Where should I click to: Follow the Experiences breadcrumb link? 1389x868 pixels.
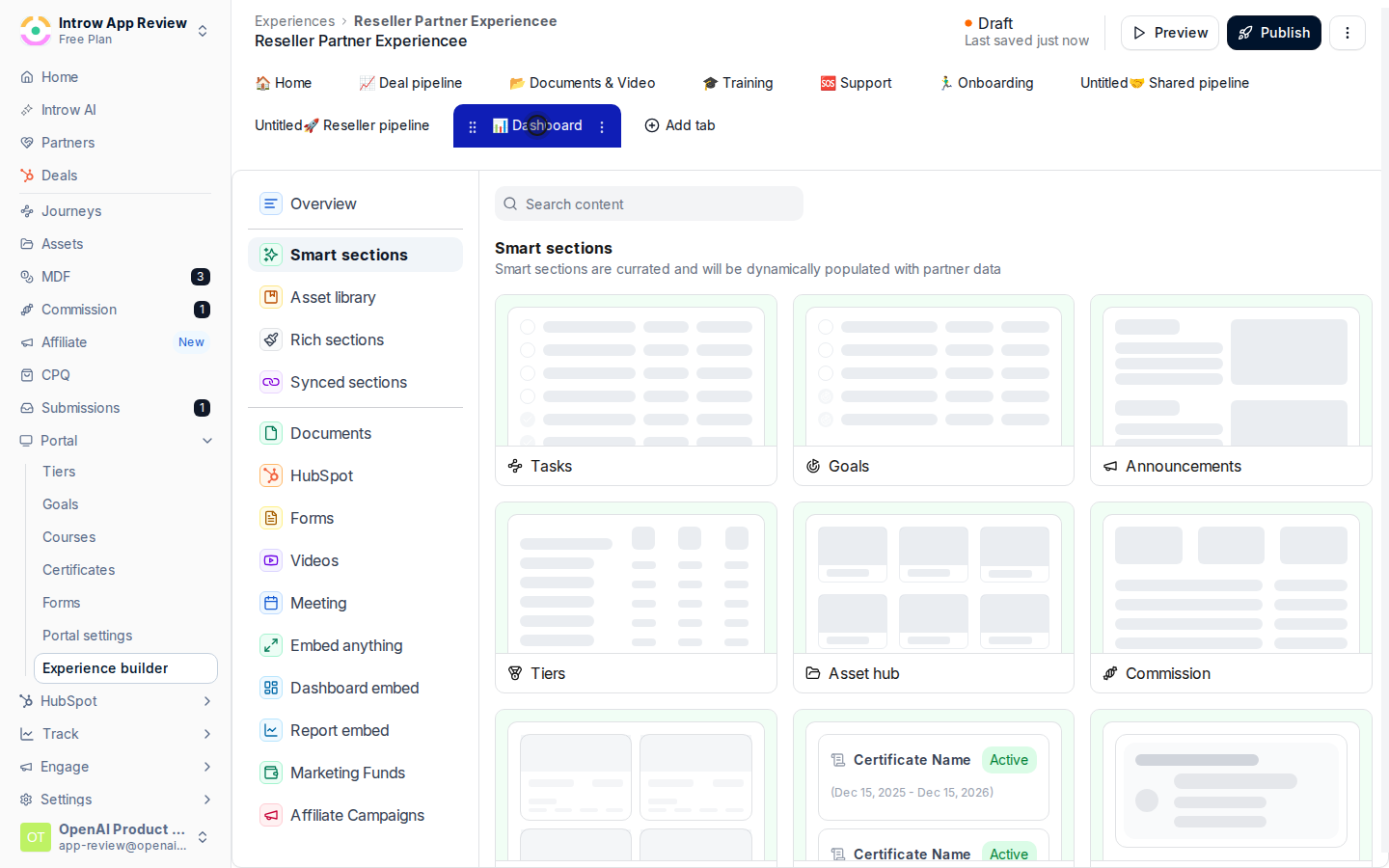[294, 21]
